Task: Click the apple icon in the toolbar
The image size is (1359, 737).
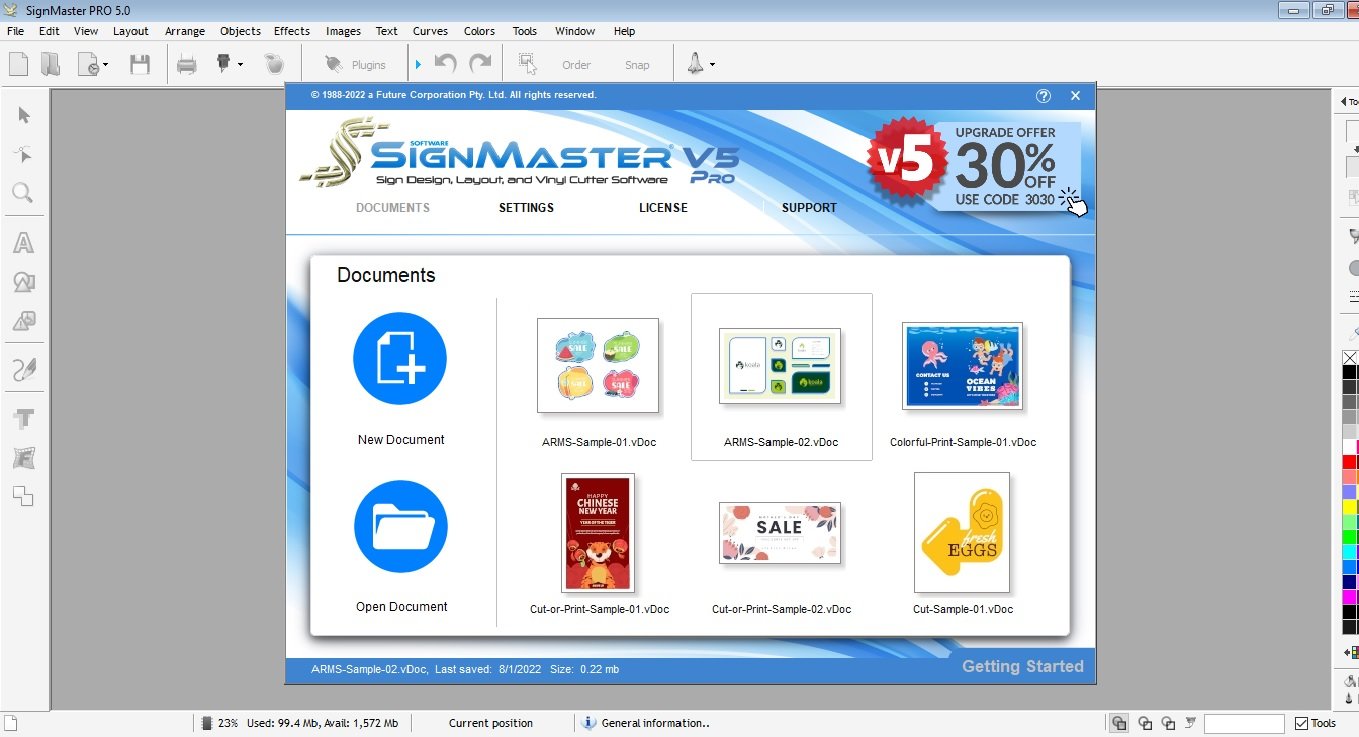Action: (273, 64)
